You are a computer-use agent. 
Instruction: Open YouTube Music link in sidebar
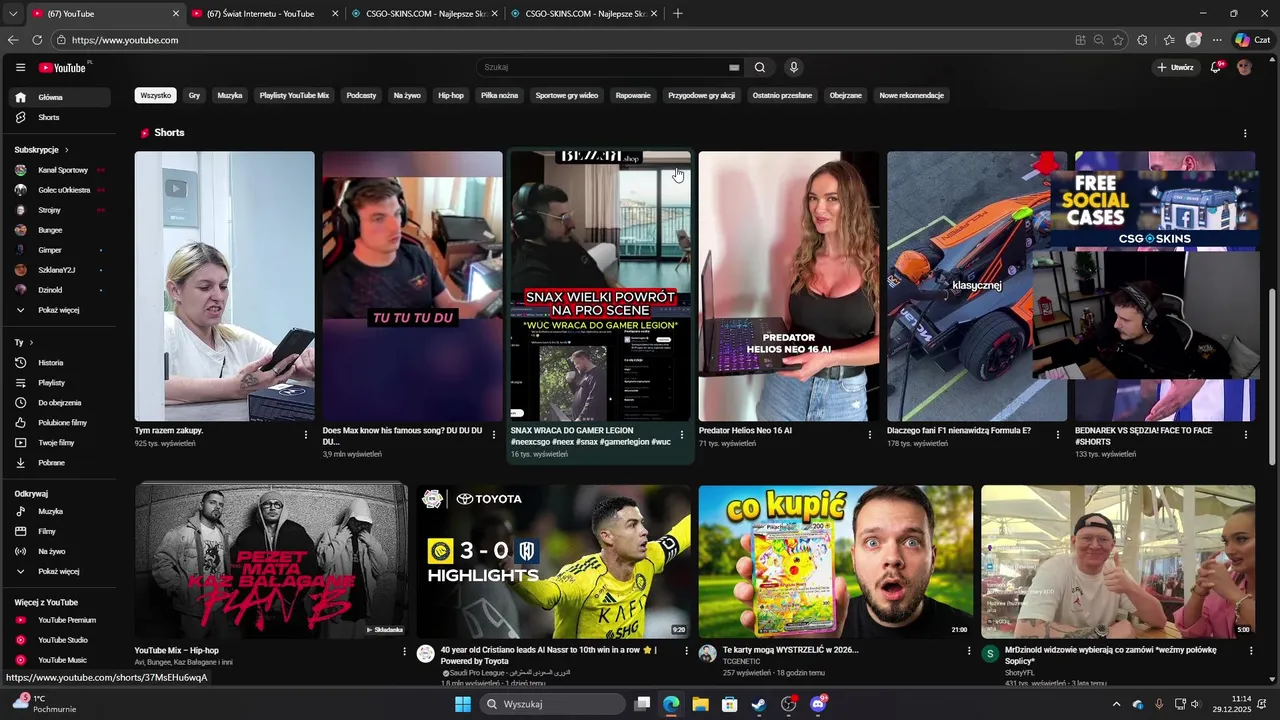pos(62,660)
